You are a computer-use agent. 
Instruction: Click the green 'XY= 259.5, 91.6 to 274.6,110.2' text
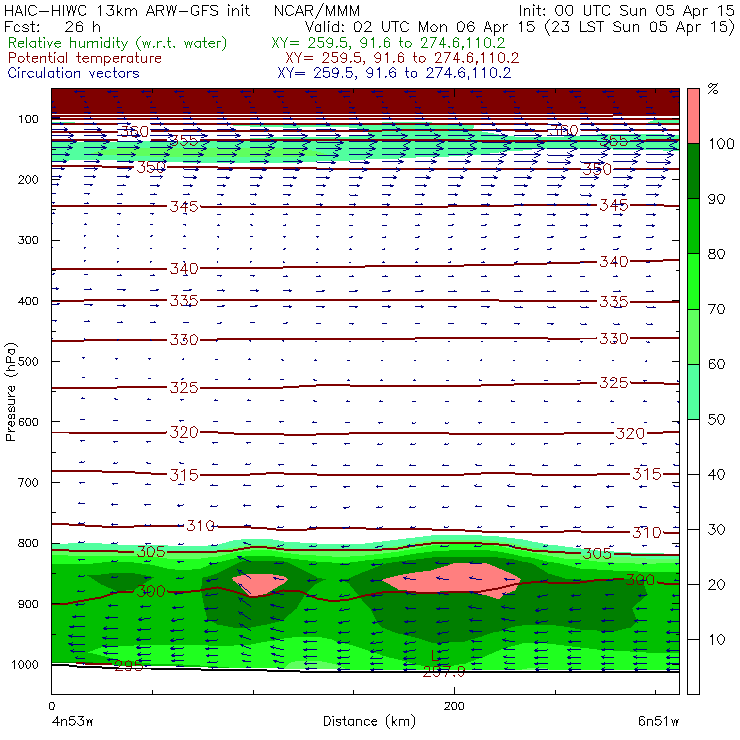(x=388, y=43)
